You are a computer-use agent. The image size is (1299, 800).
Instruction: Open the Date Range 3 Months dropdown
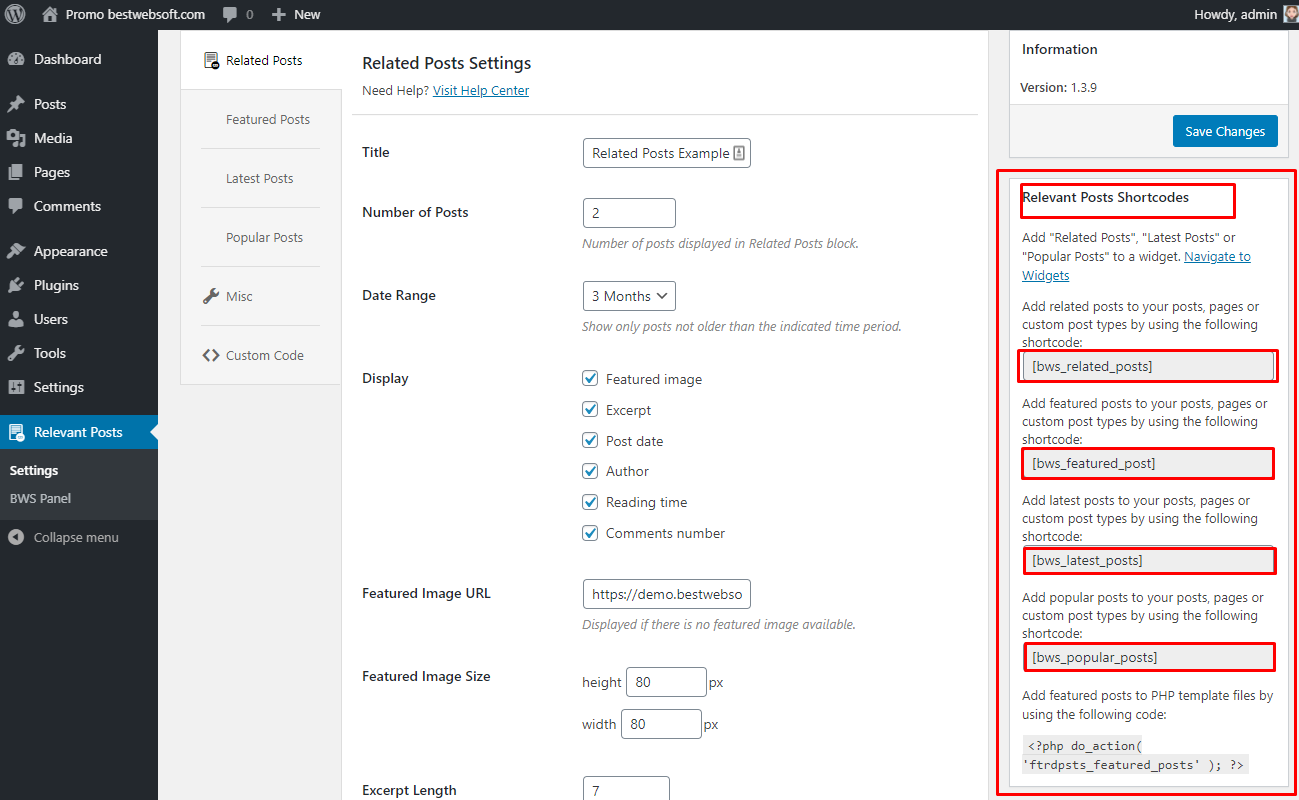point(629,296)
